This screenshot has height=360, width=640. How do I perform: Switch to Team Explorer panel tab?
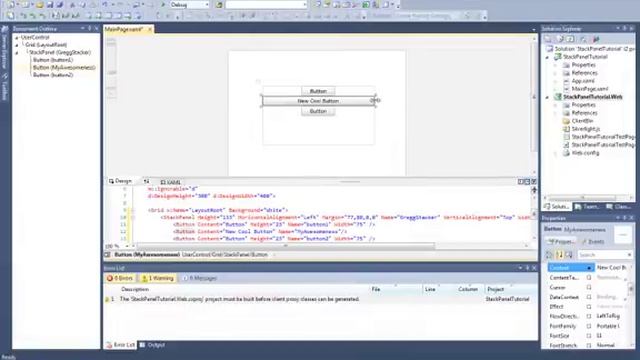(x=587, y=207)
